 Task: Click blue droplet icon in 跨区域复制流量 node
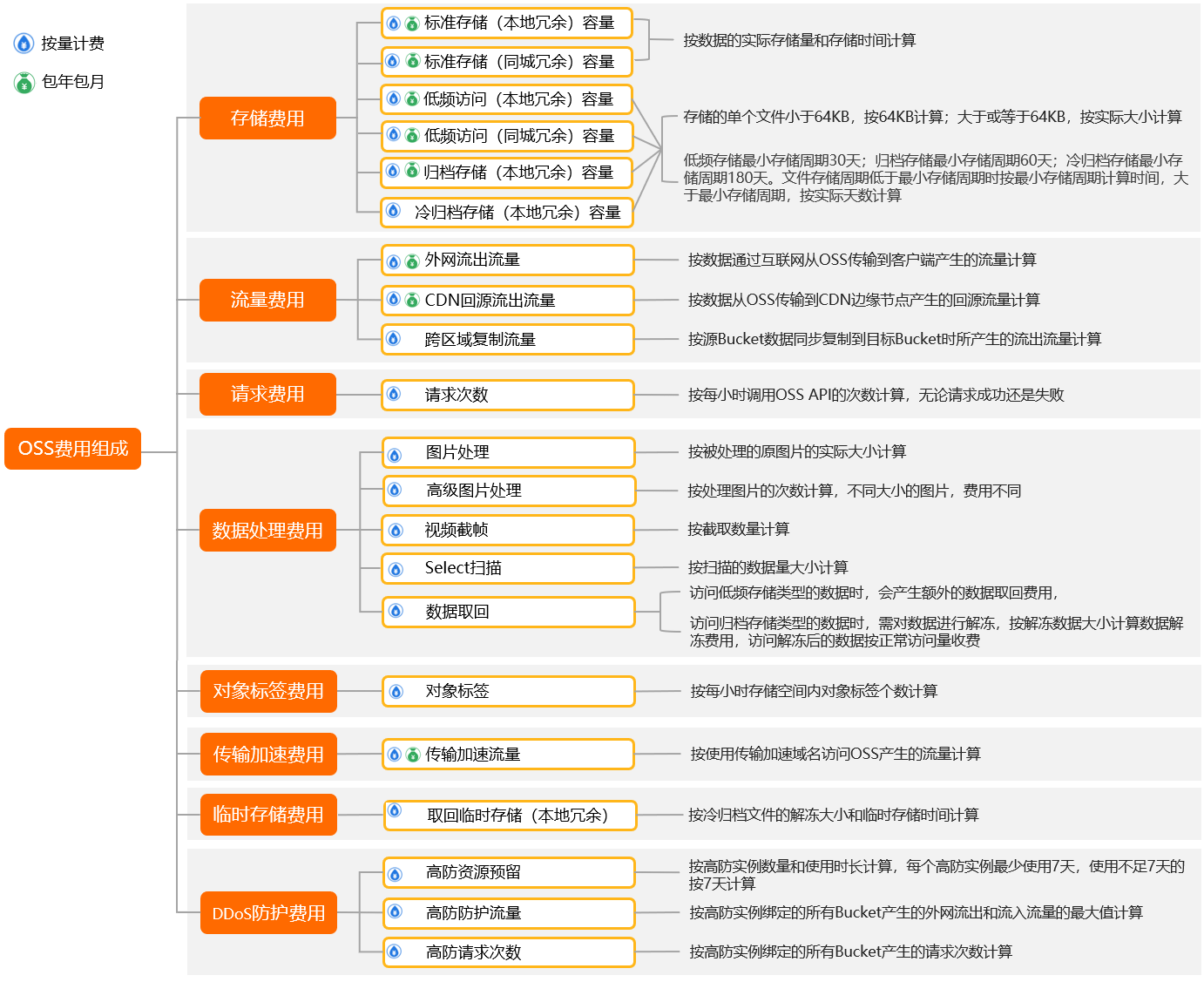(393, 338)
